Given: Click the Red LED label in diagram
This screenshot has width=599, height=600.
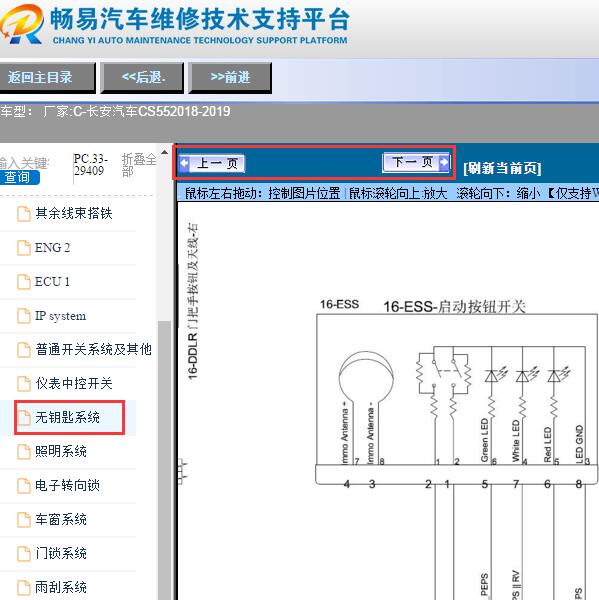Looking at the screenshot, I should click(x=547, y=445).
